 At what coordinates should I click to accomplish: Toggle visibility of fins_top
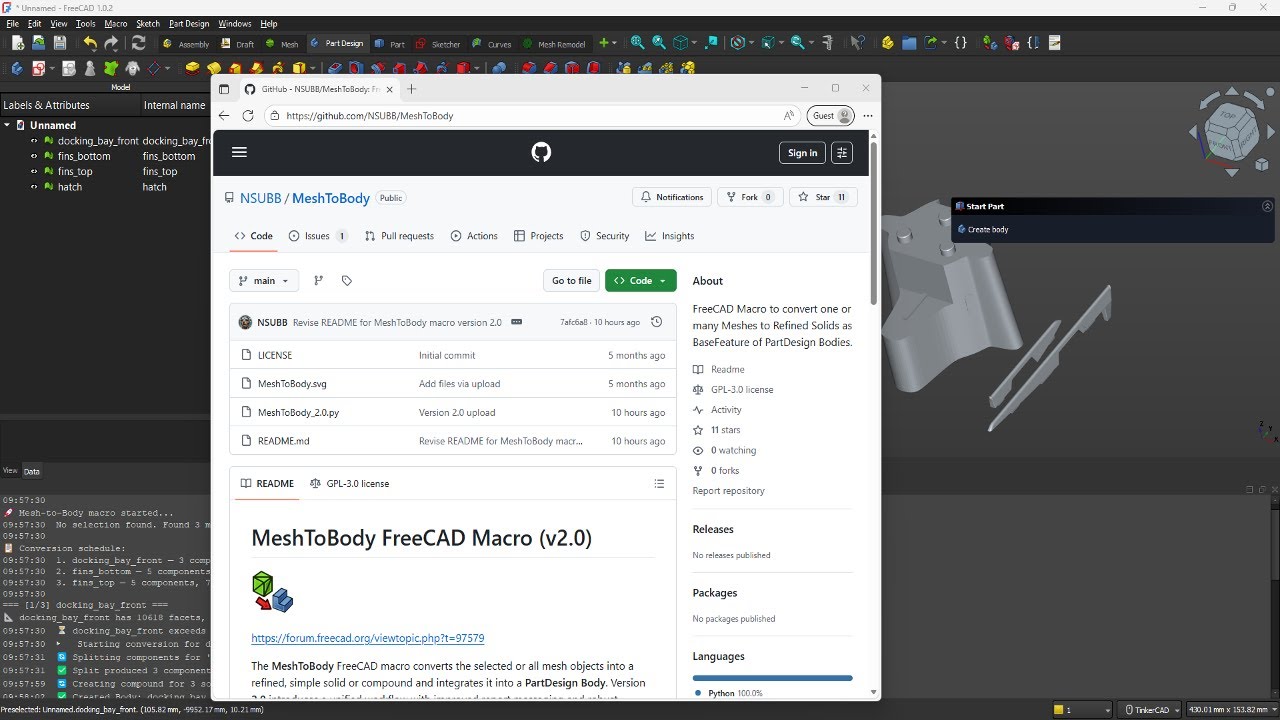pyautogui.click(x=34, y=171)
